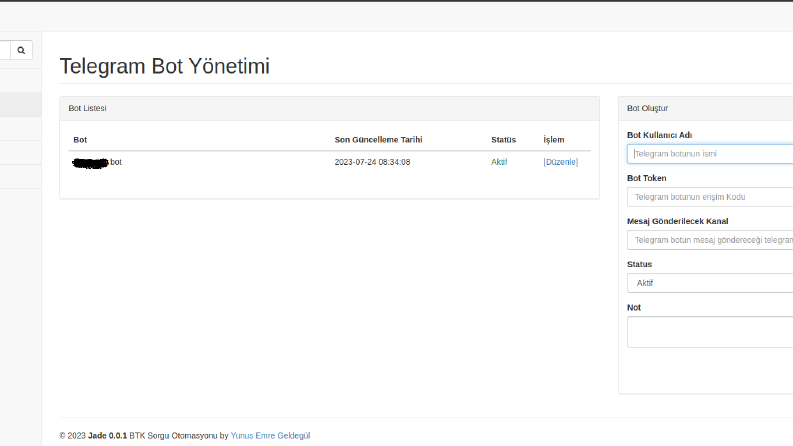Open the [Düzenle] link for the bot
This screenshot has height=446, width=793.
(x=560, y=162)
